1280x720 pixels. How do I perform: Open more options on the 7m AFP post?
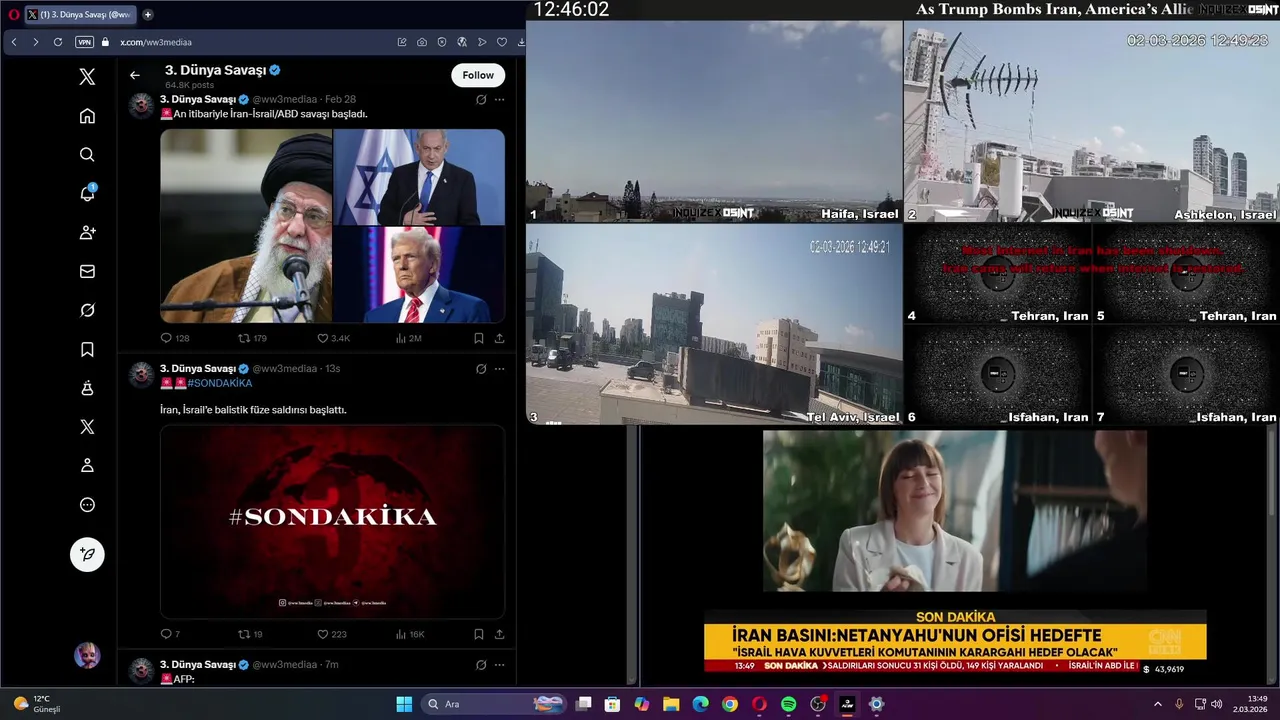(499, 665)
